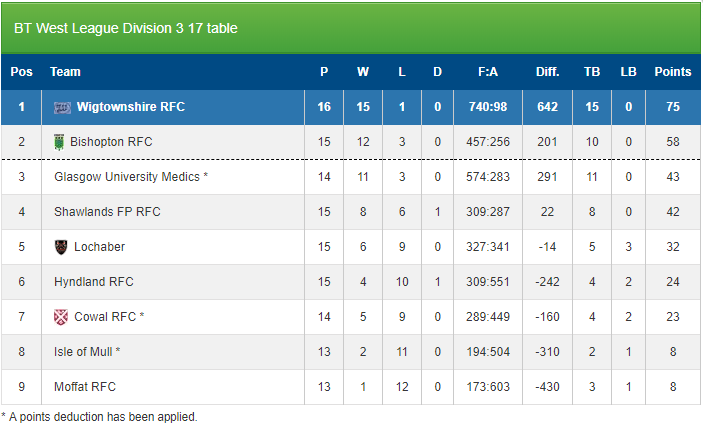
Task: Click the Wigtownshire RFC club crest icon
Action: coord(62,108)
